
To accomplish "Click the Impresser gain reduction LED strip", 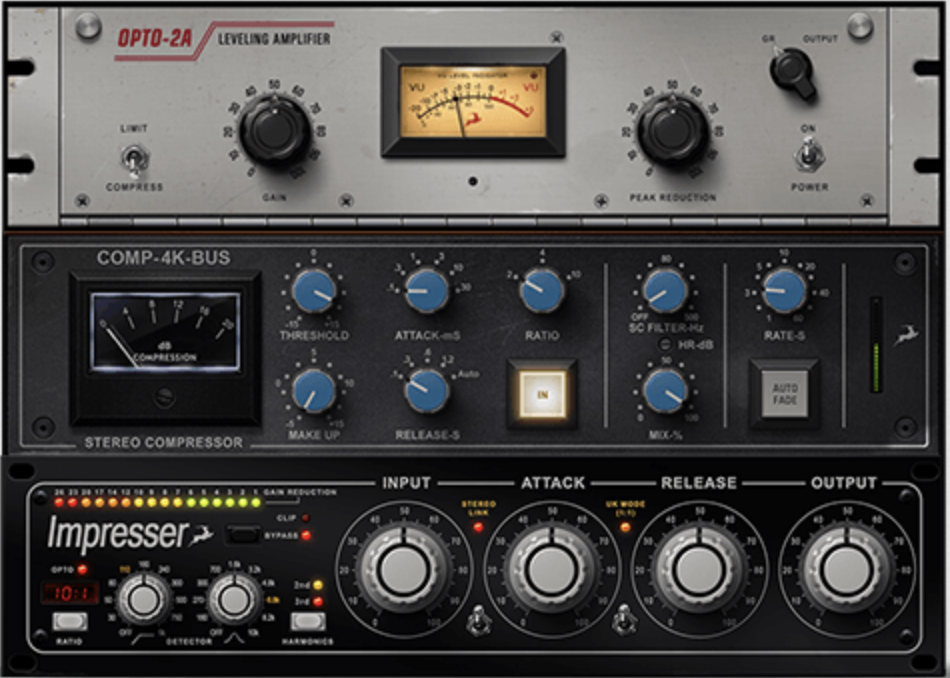I will 157,502.
